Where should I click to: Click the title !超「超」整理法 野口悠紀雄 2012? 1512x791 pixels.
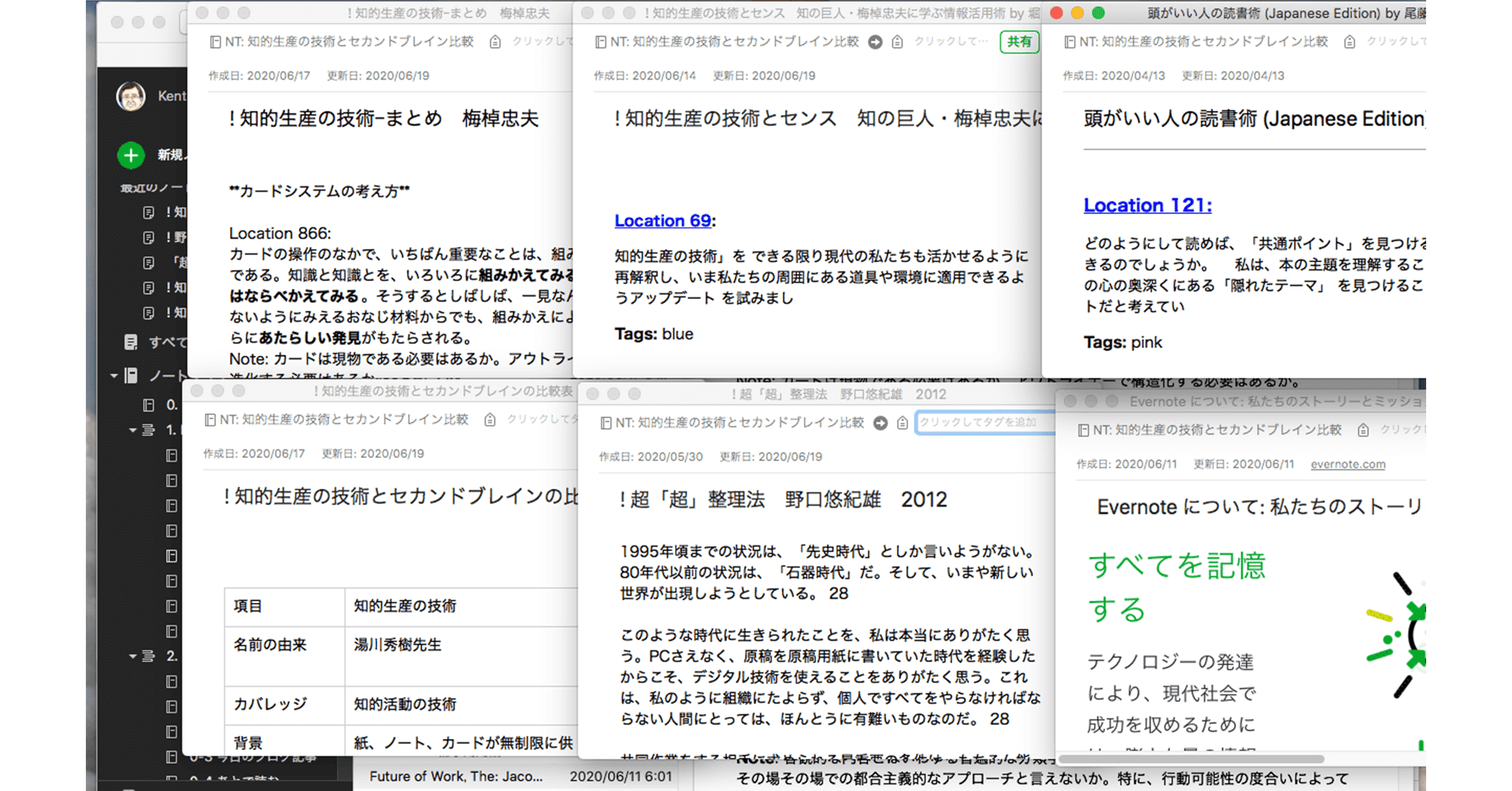(782, 500)
